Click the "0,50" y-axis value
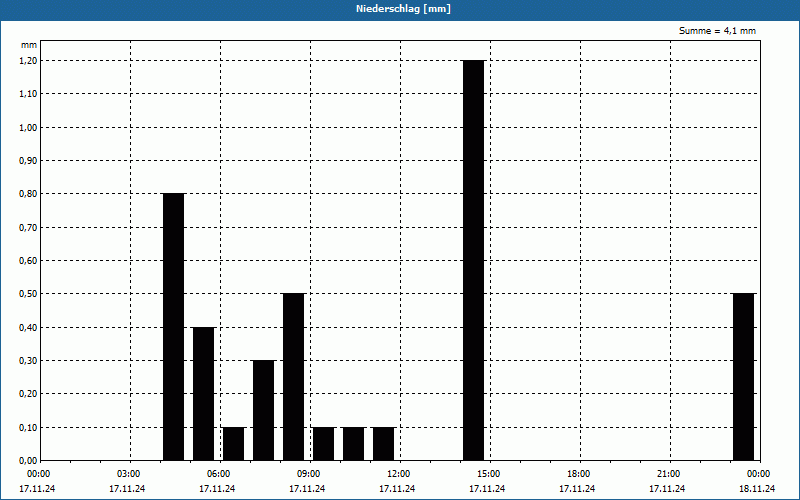 click(x=29, y=294)
